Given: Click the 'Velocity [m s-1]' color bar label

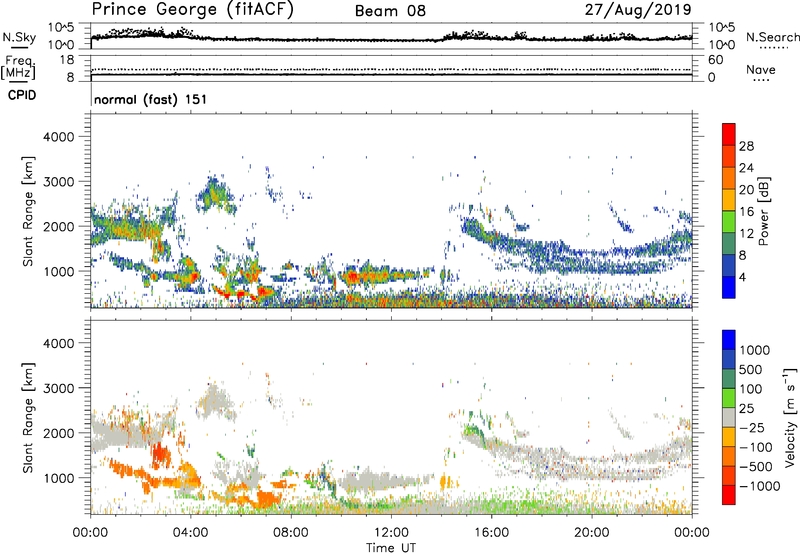Looking at the screenshot, I should pyautogui.click(x=790, y=417).
